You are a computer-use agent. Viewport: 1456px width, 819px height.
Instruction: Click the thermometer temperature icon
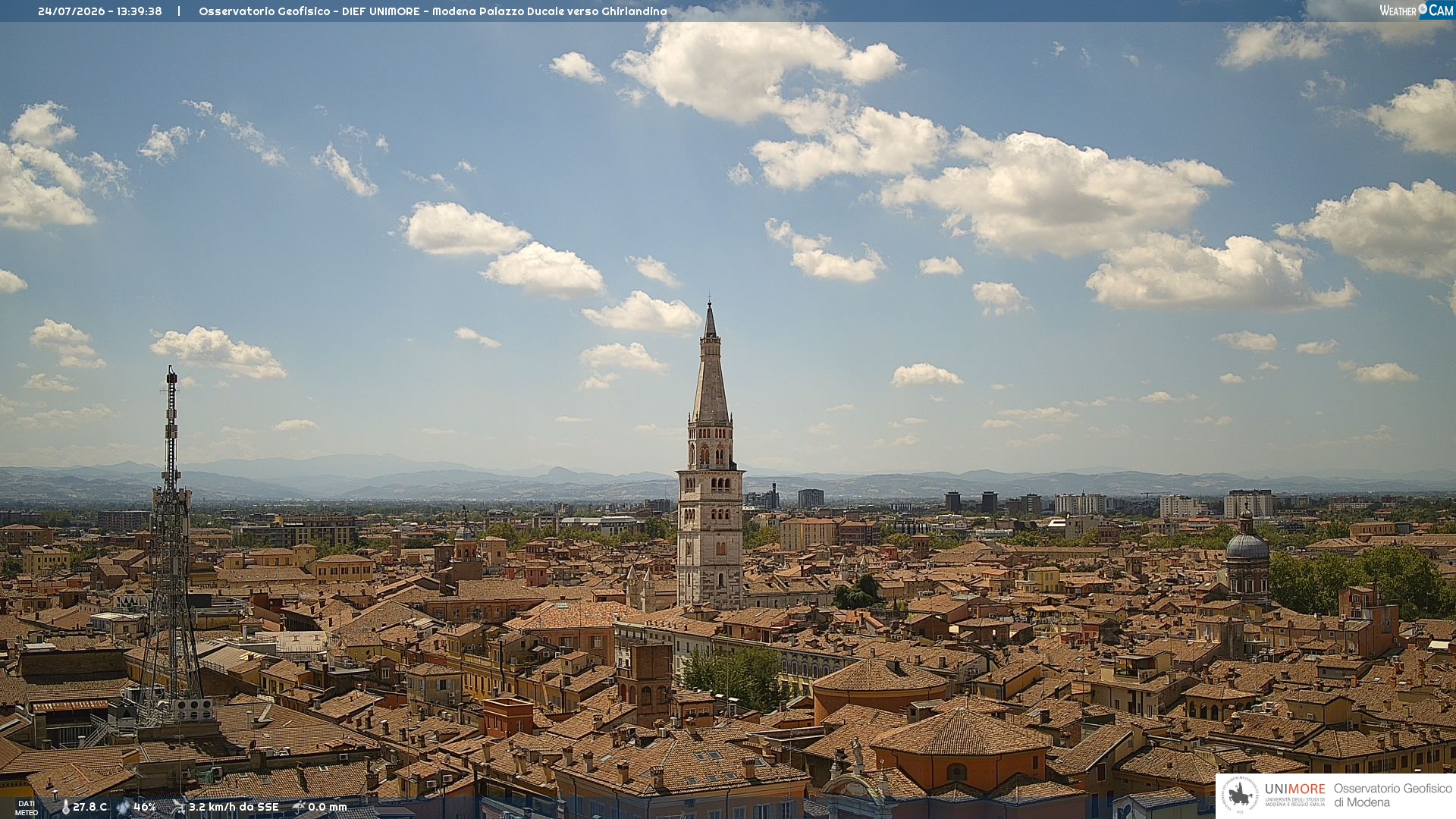click(66, 807)
